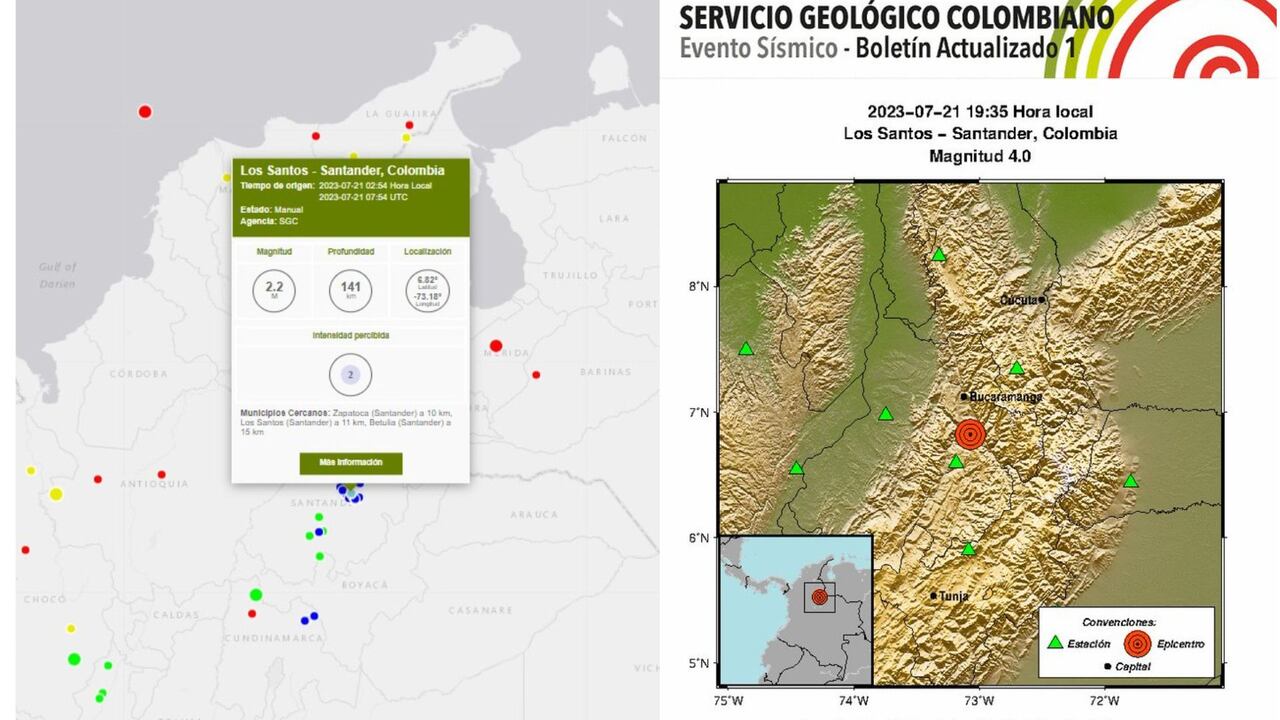Select the Bucaramanga capital dot
This screenshot has width=1280, height=720.
click(x=963, y=397)
